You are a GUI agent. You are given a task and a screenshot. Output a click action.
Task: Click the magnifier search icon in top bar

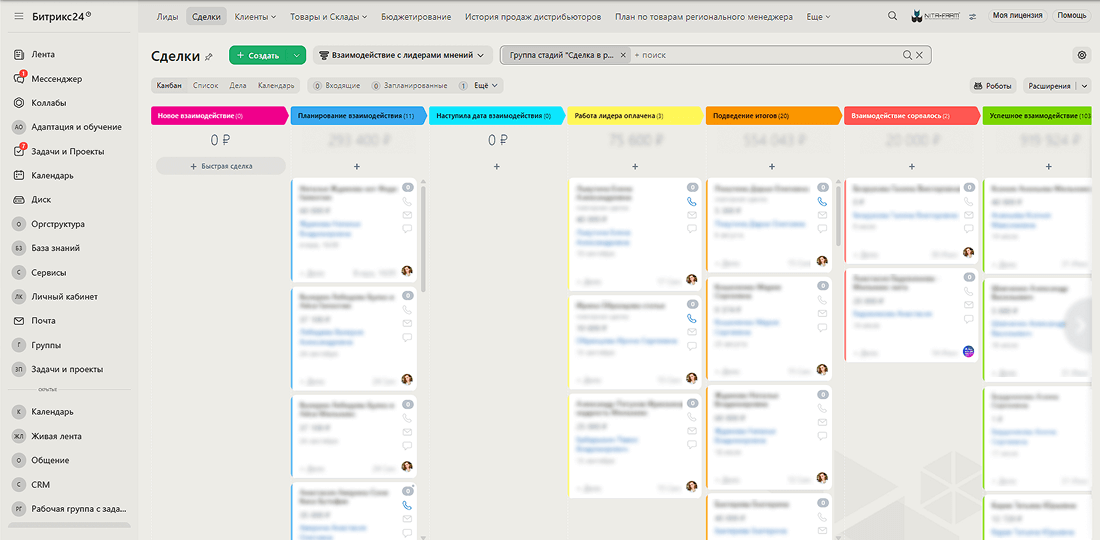(x=892, y=16)
